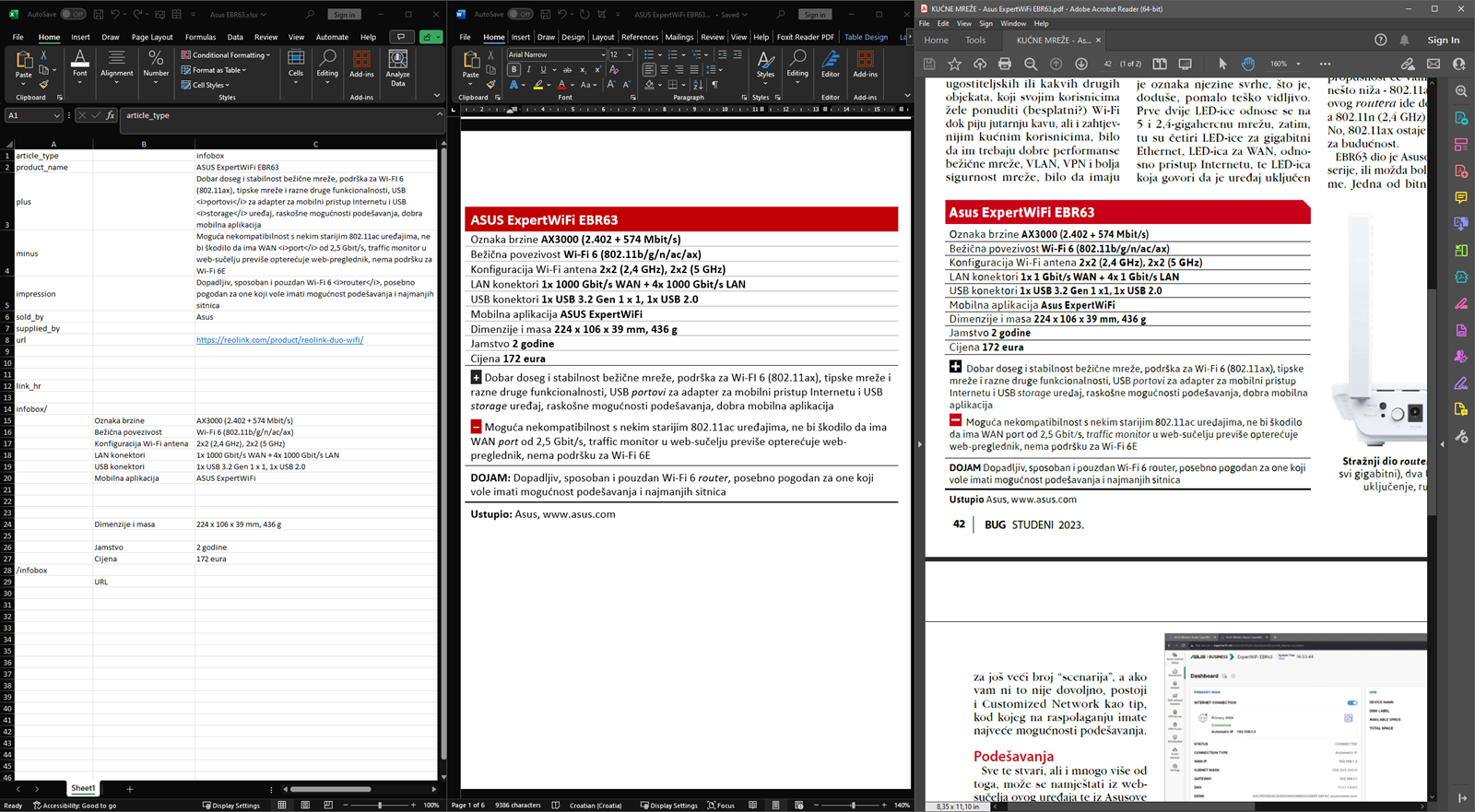Click Italic in Word ribbon

tap(528, 69)
